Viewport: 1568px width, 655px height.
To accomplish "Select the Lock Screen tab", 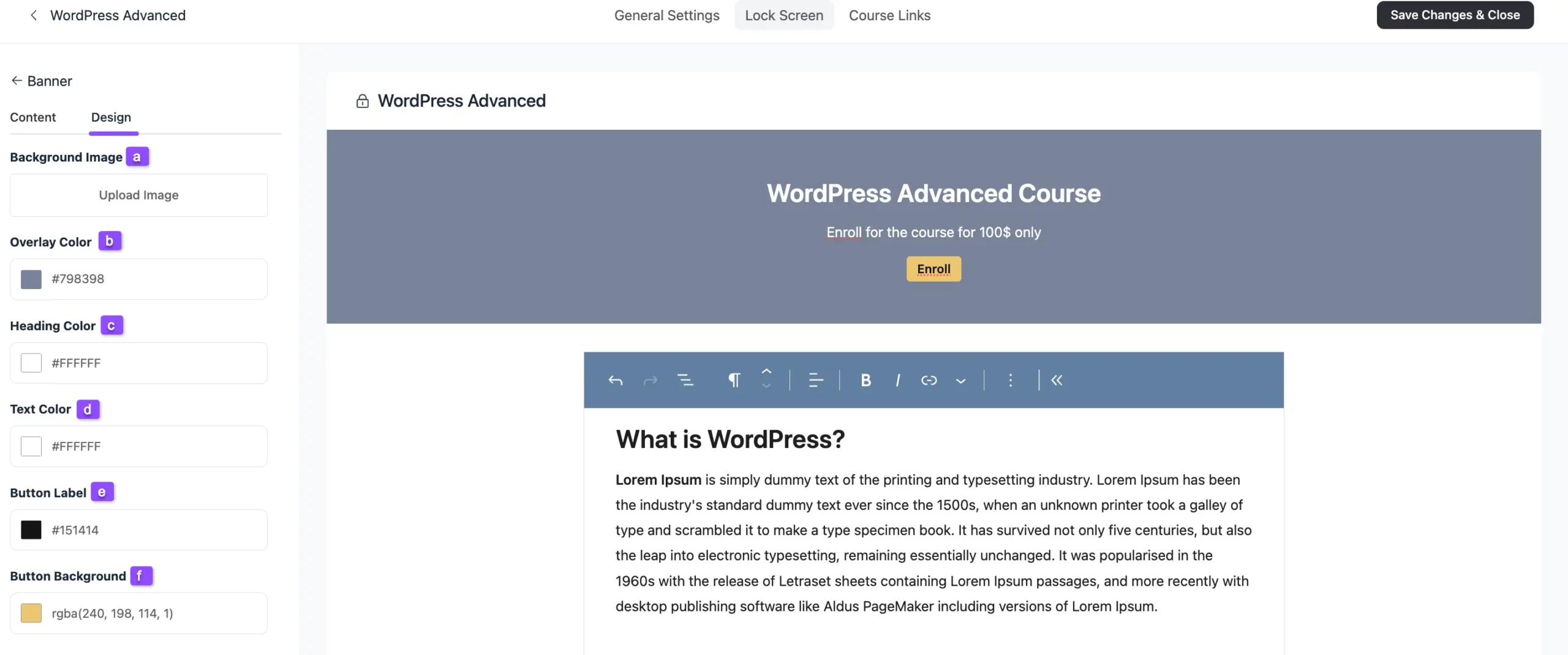I will click(x=784, y=15).
